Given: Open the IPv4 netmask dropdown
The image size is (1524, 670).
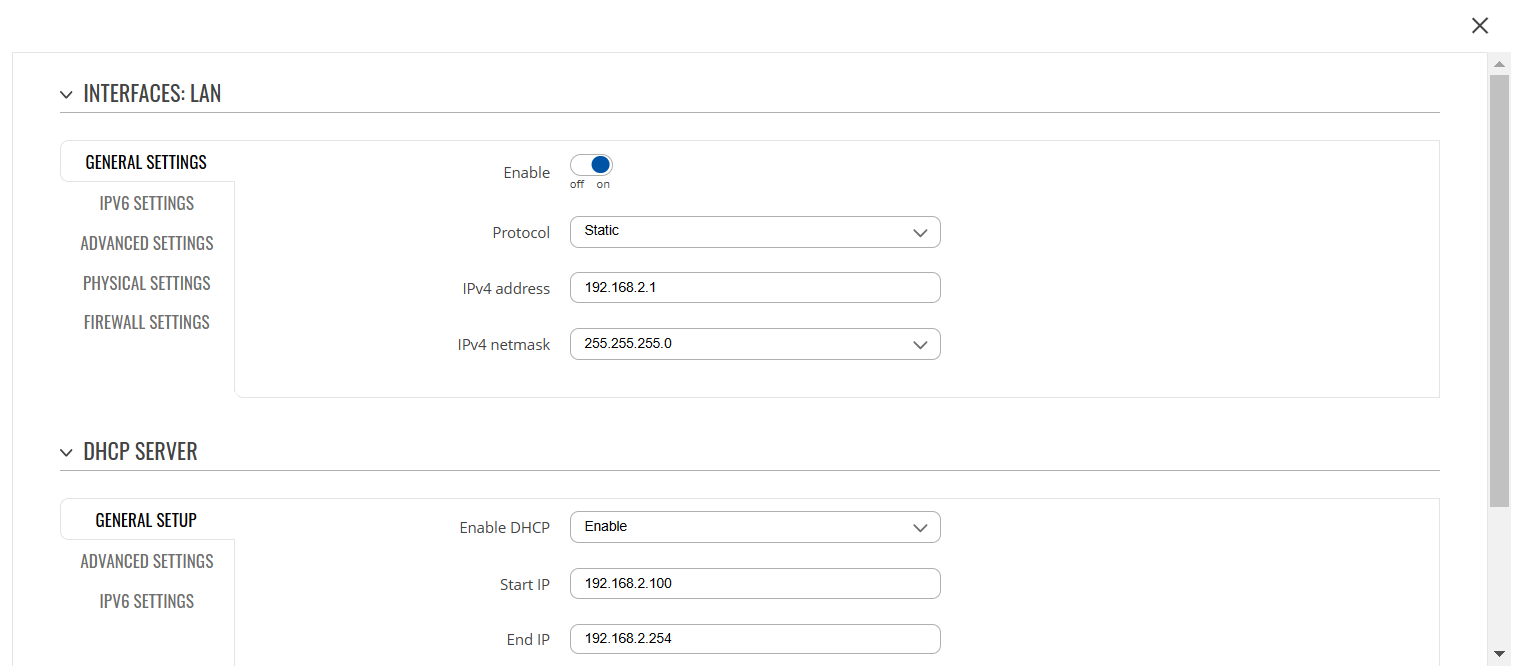Looking at the screenshot, I should click(755, 344).
